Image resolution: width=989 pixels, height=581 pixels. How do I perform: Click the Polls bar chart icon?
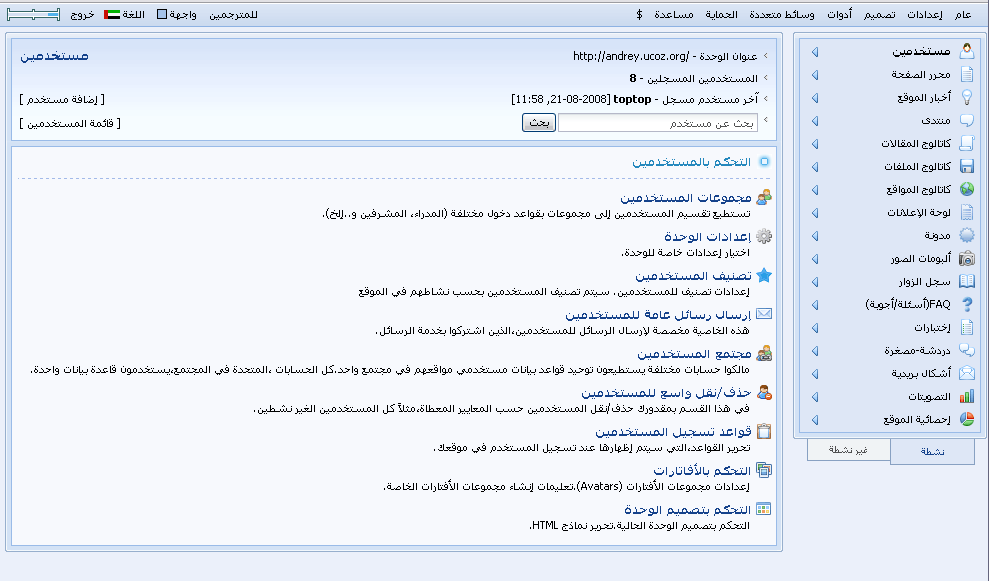coord(966,396)
